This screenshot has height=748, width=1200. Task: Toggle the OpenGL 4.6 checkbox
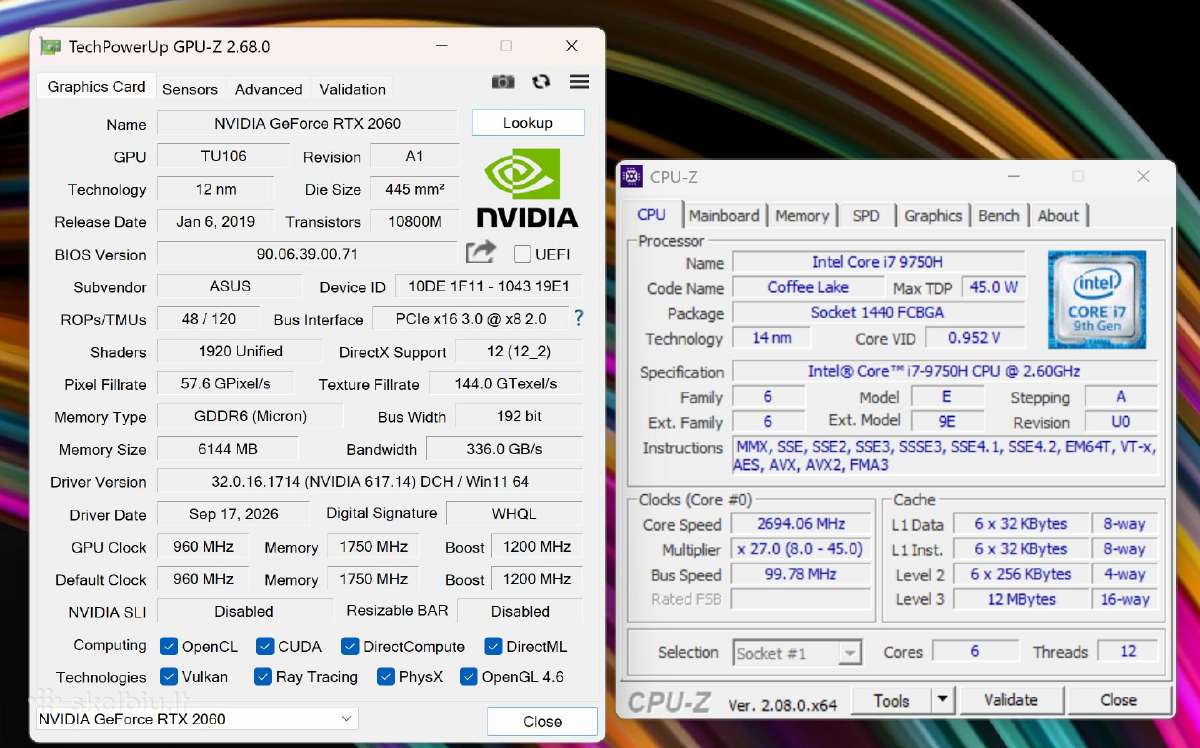click(469, 677)
